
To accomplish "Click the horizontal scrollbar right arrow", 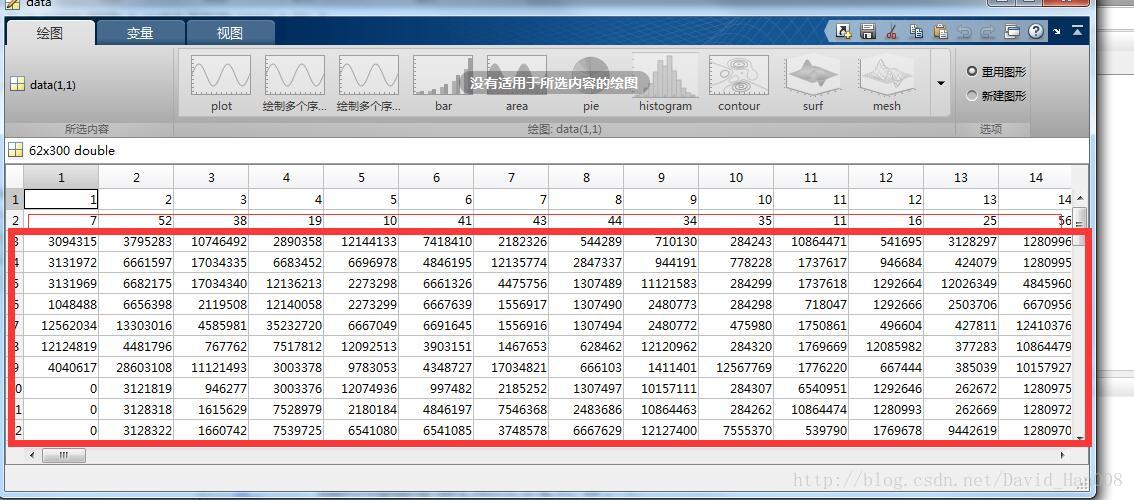I will click(x=1062, y=456).
